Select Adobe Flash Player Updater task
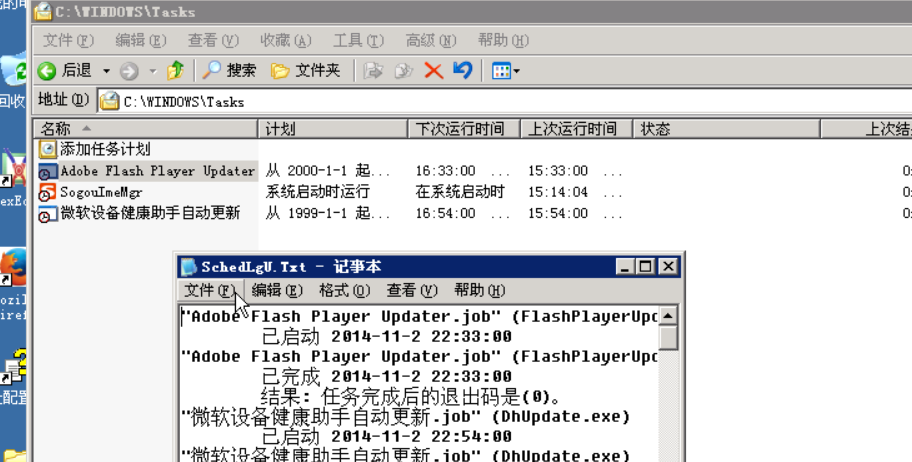 [x=158, y=171]
